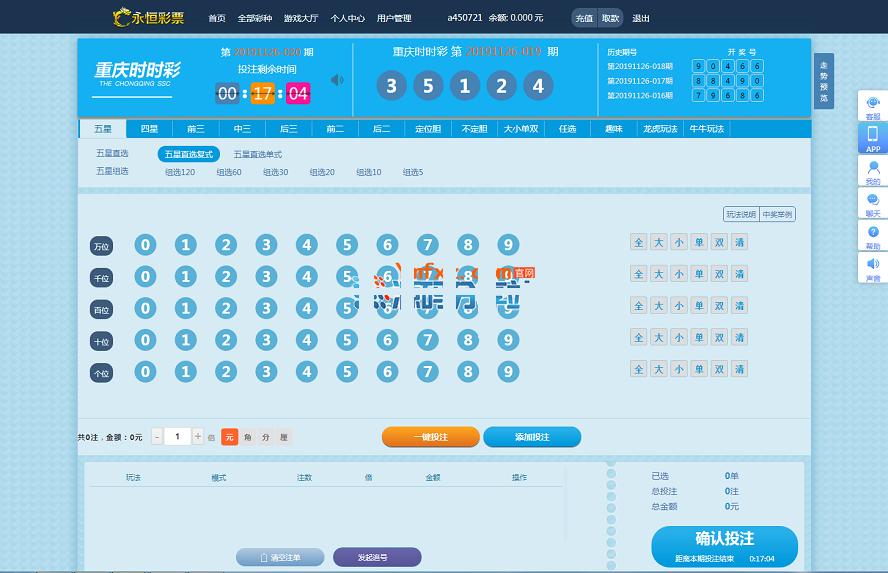Switch to the 龙虎玩法 tab
888x573 pixels.
point(660,129)
